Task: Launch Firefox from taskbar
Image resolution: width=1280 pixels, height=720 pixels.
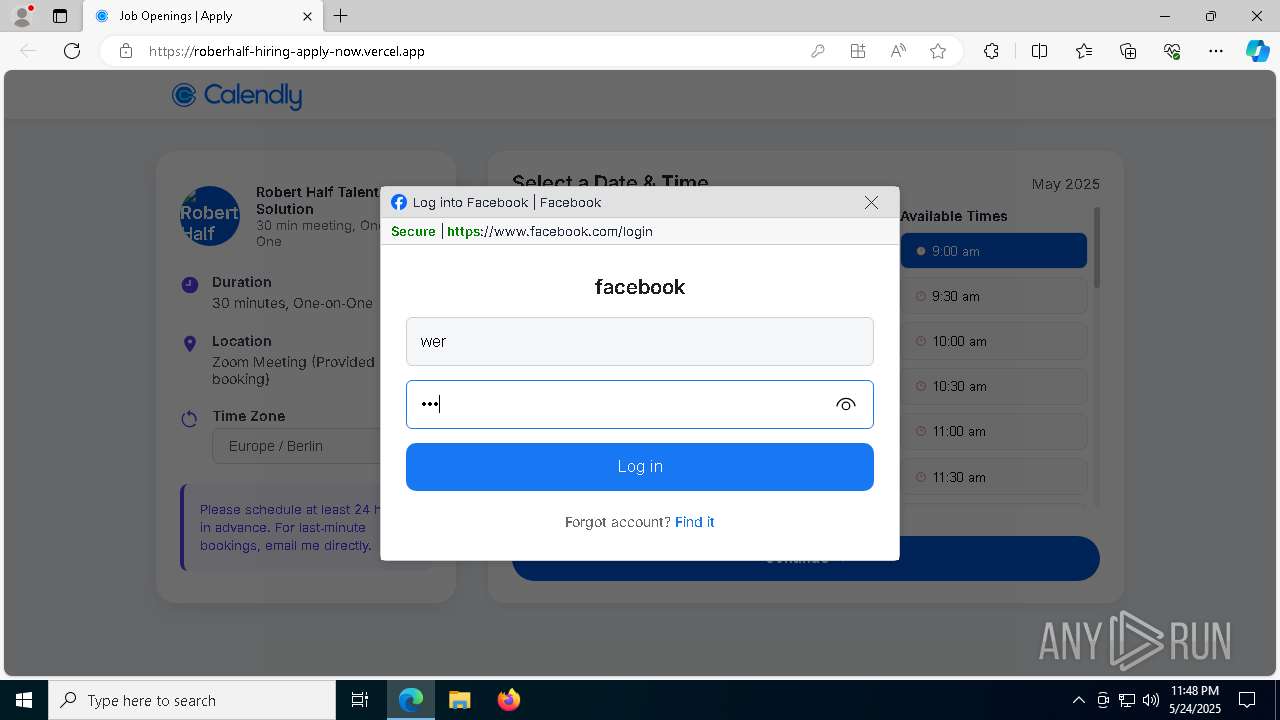Action: click(508, 700)
